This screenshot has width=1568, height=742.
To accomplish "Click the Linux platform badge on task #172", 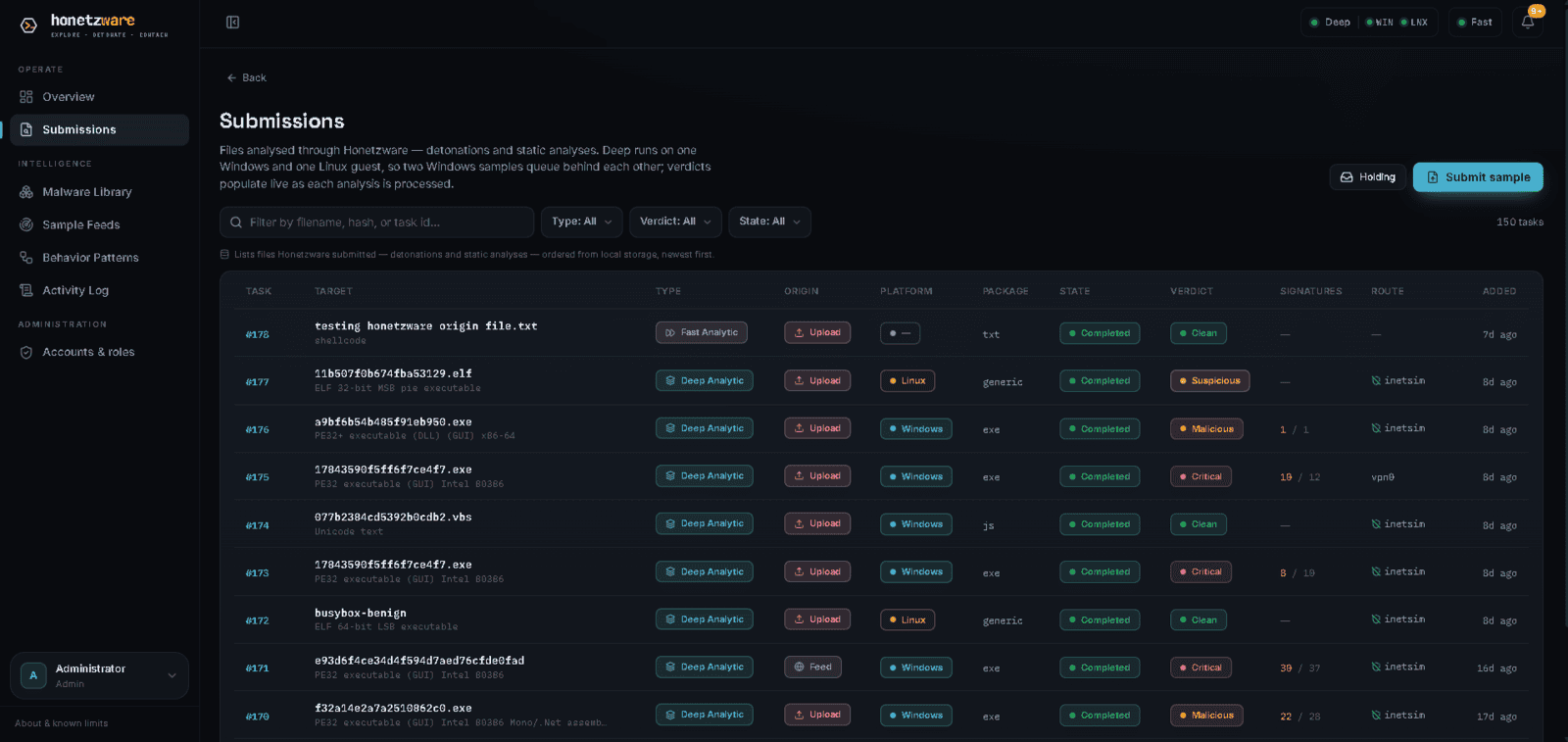I will [x=907, y=620].
